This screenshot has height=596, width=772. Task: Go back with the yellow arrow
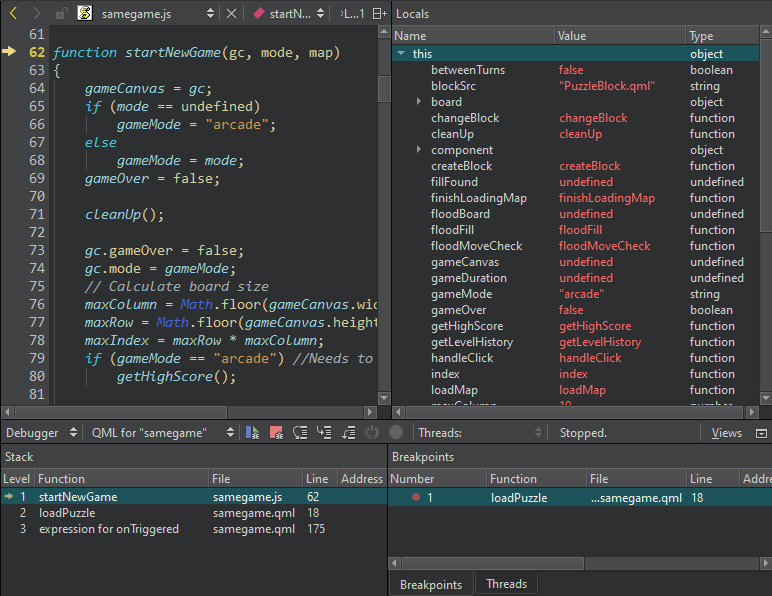tap(13, 13)
